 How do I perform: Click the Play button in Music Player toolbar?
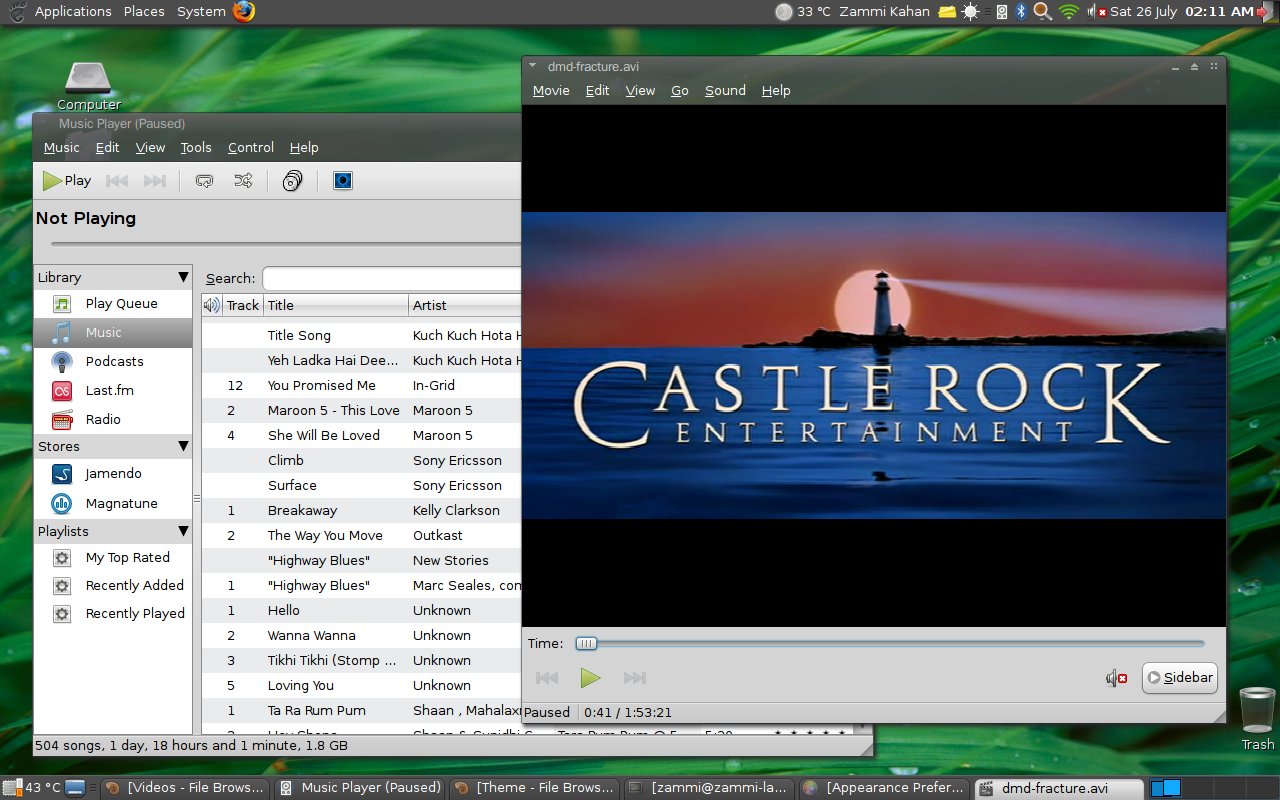pos(66,181)
